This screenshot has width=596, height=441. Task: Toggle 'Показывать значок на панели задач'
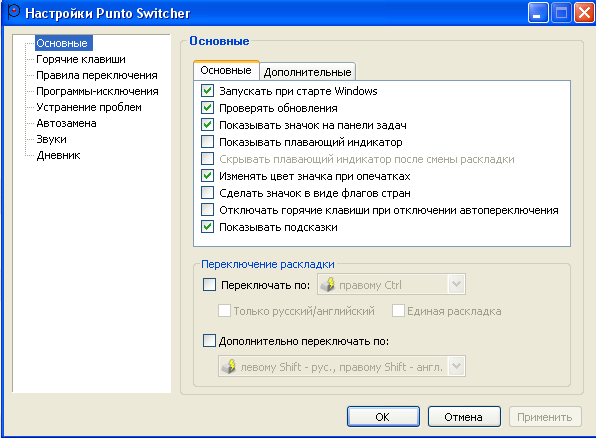coord(207,125)
